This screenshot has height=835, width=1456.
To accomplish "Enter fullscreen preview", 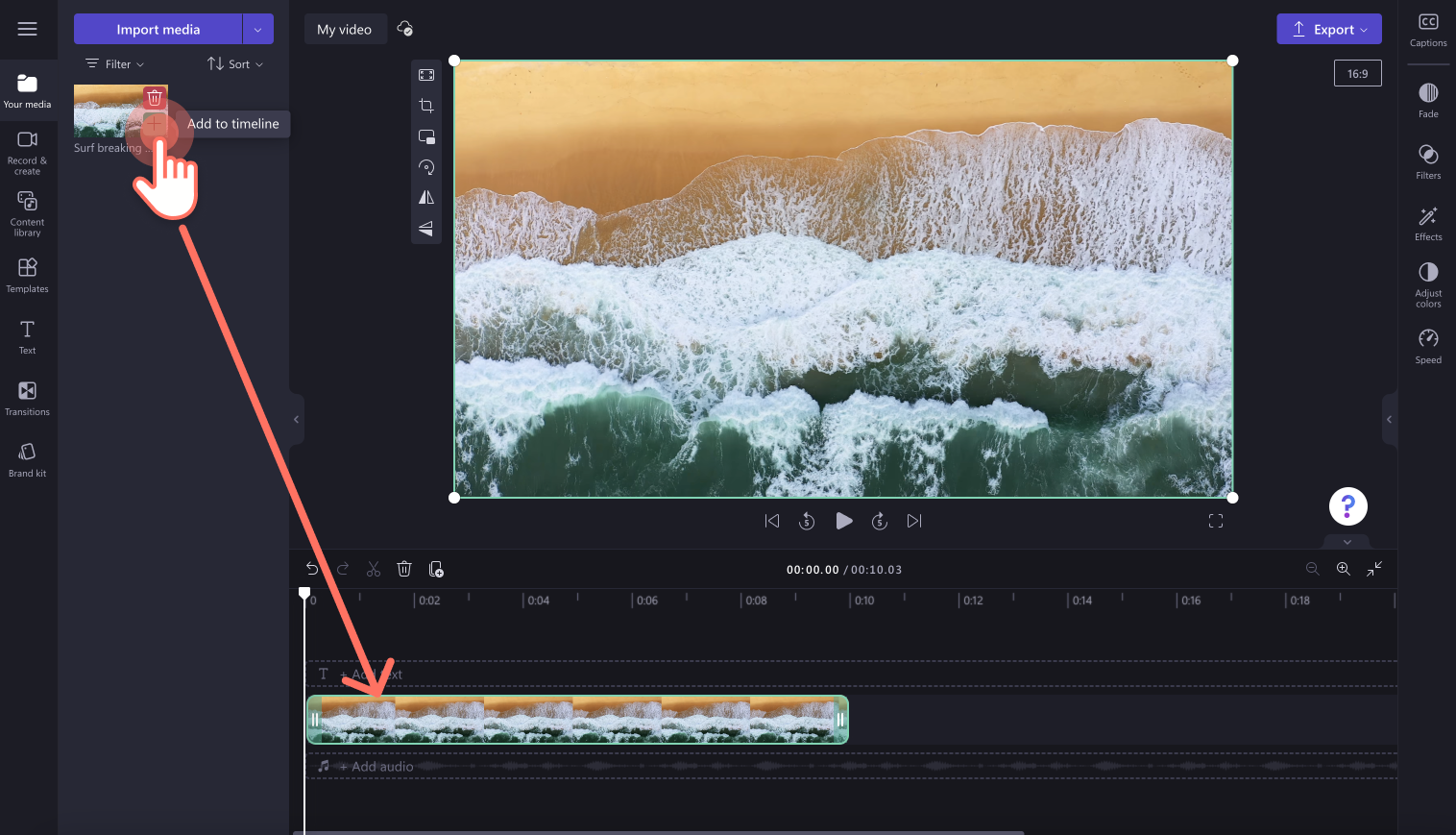I will click(x=1216, y=521).
